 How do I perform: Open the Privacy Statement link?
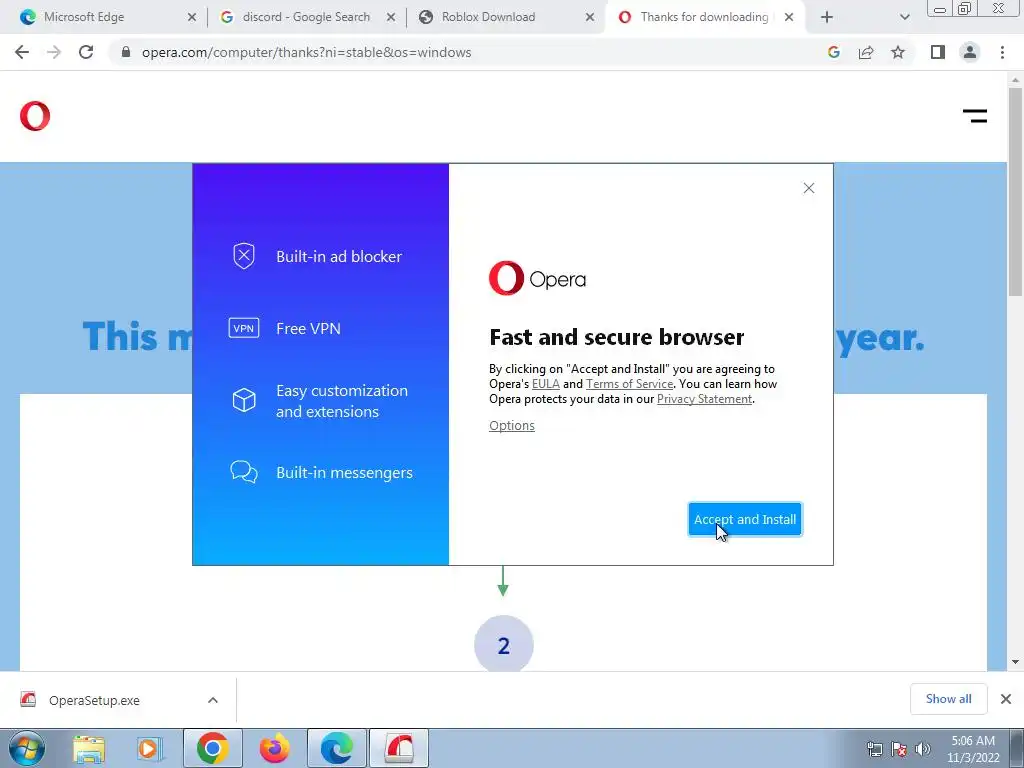pyautogui.click(x=704, y=399)
